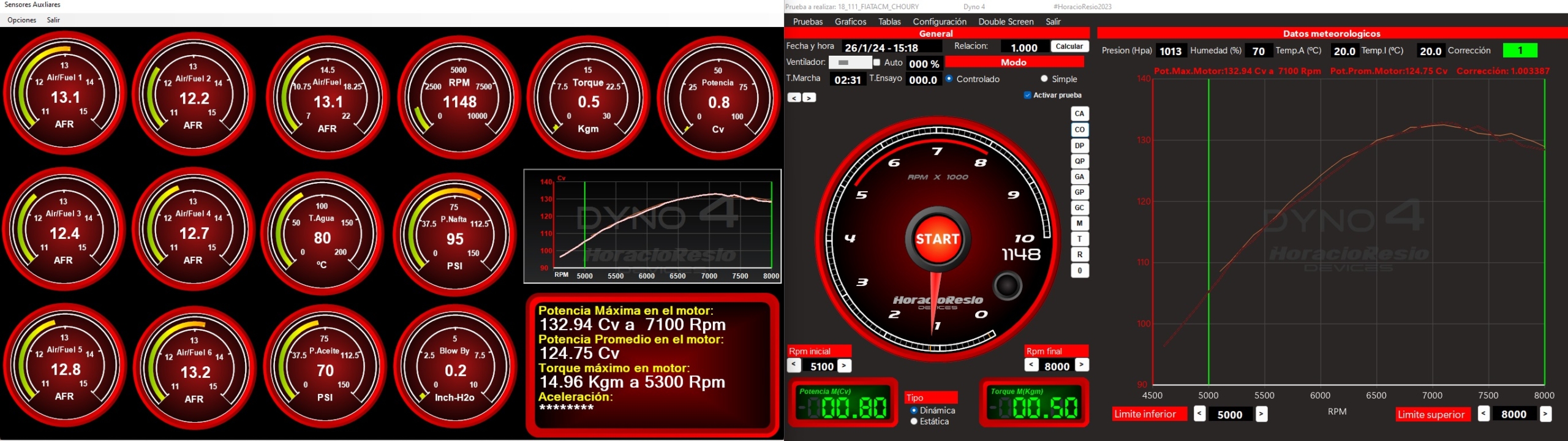The image size is (1568, 441).
Task: Select the Simple mode radio button
Action: pos(1044,79)
